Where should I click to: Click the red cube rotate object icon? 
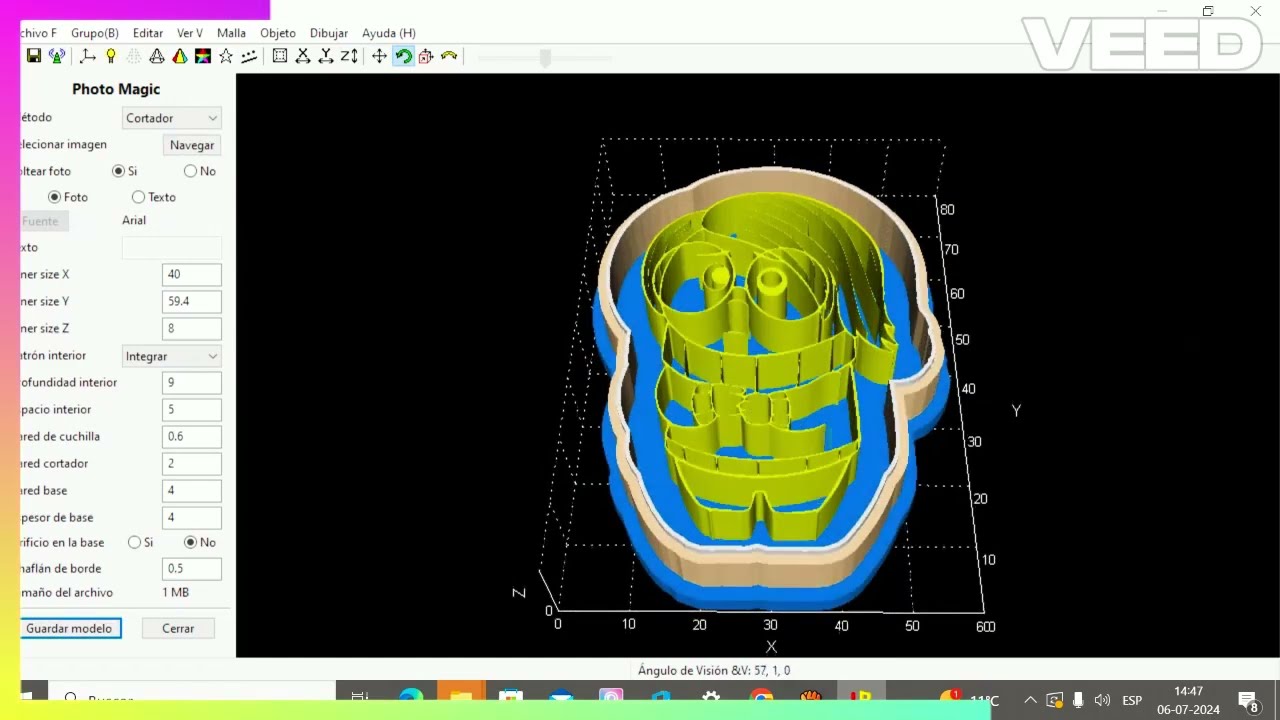point(426,56)
